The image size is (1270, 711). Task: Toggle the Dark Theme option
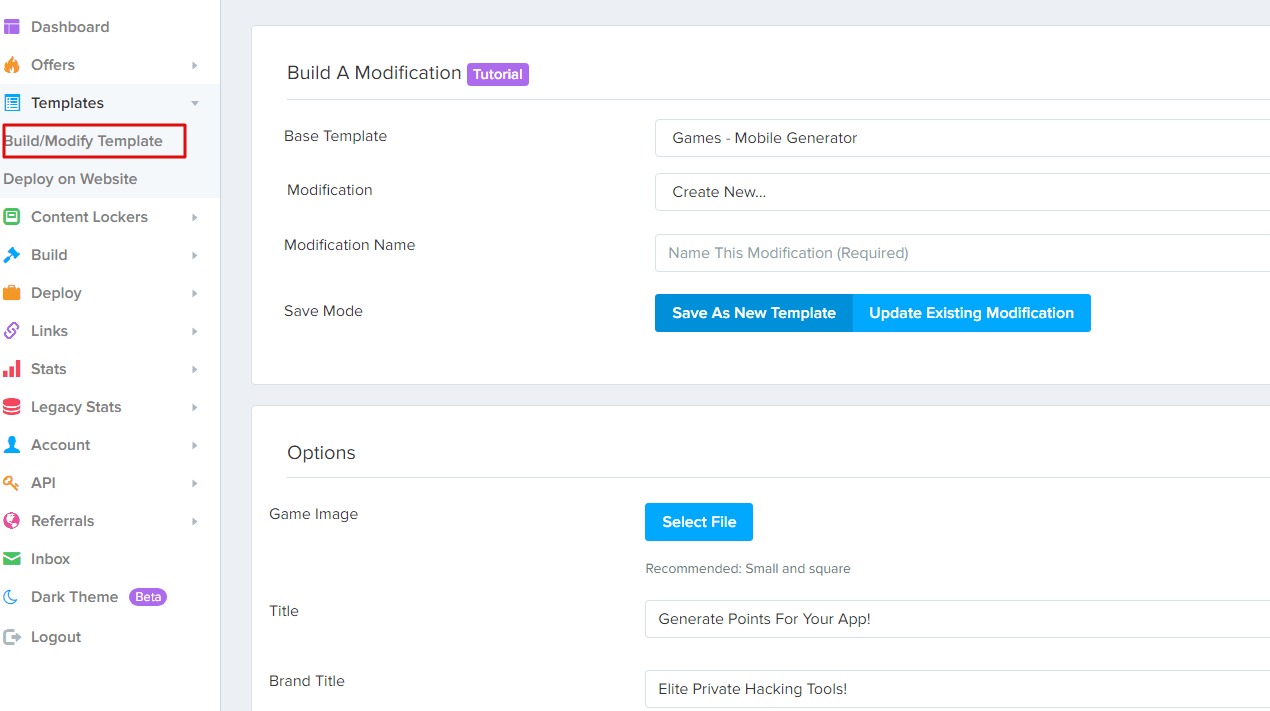point(74,597)
